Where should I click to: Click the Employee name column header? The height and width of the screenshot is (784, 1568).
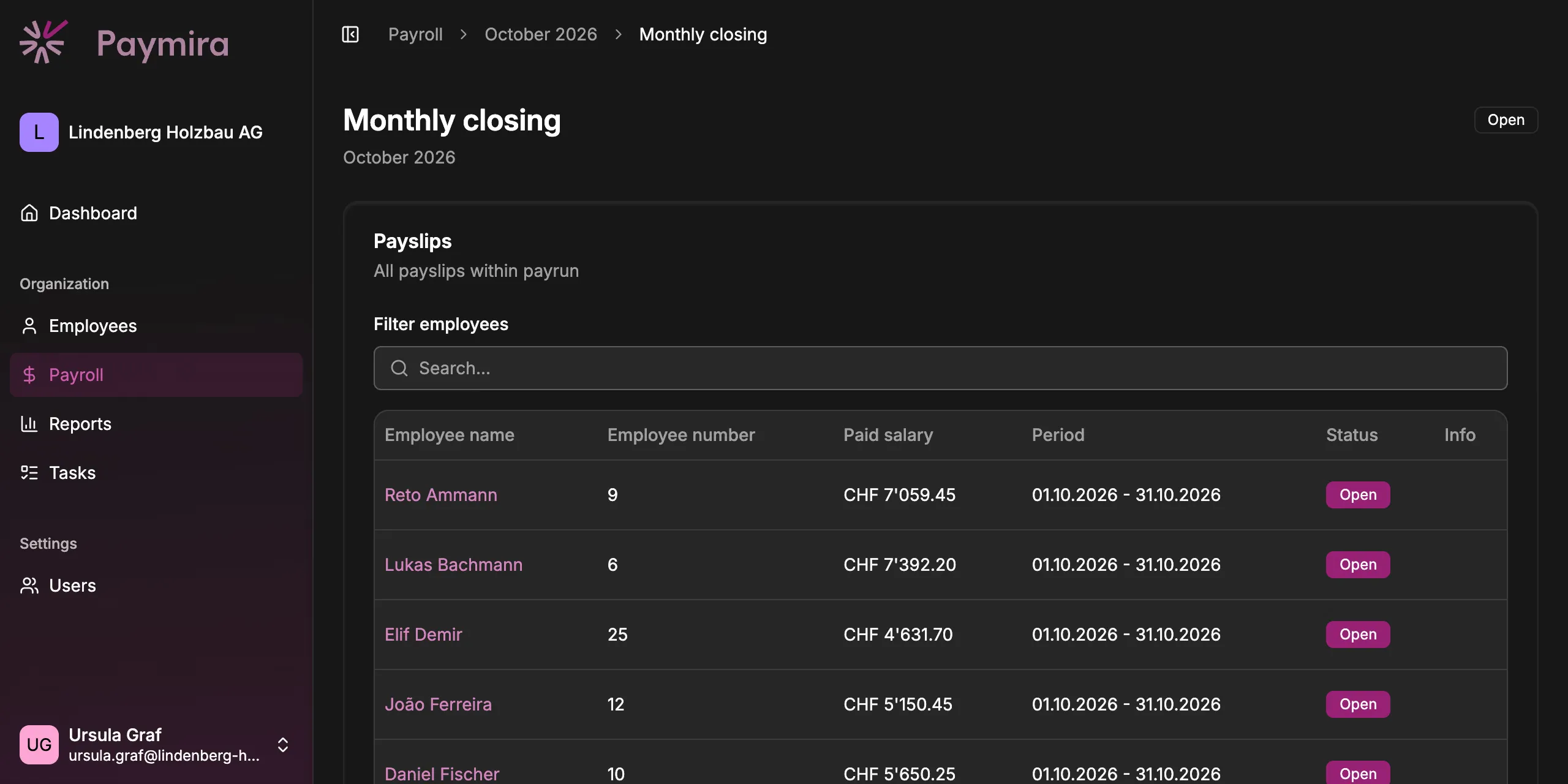[x=450, y=435]
